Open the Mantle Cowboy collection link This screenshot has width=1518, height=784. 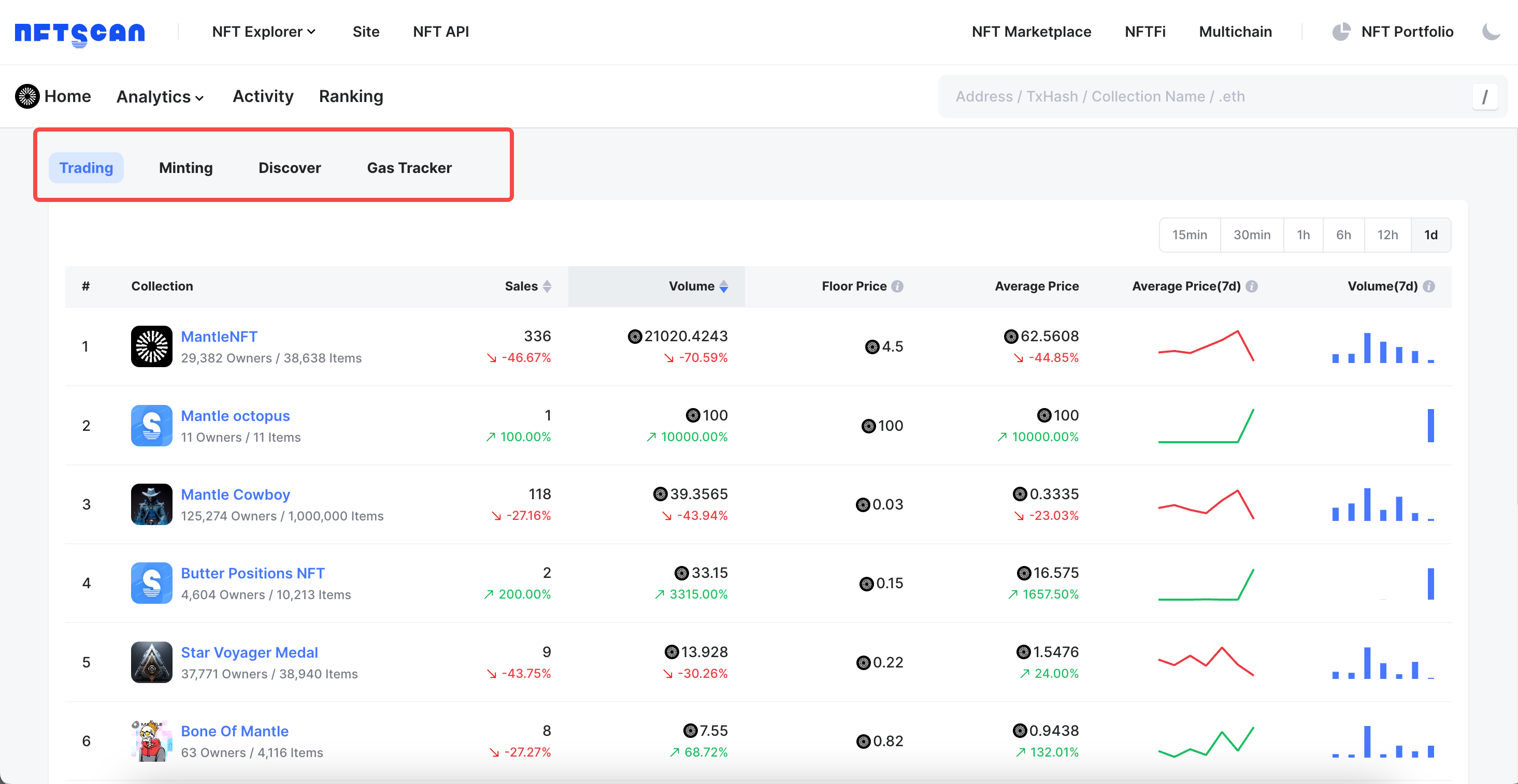click(x=235, y=494)
